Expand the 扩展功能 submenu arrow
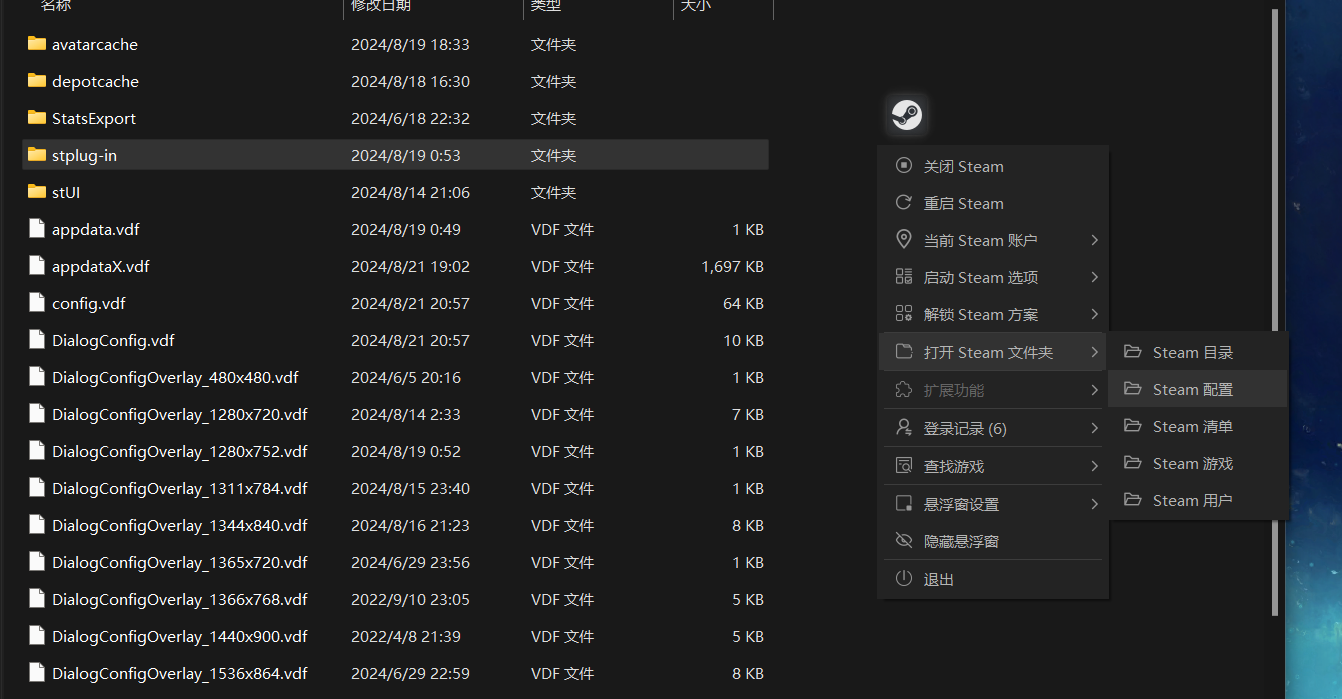 [x=1095, y=390]
